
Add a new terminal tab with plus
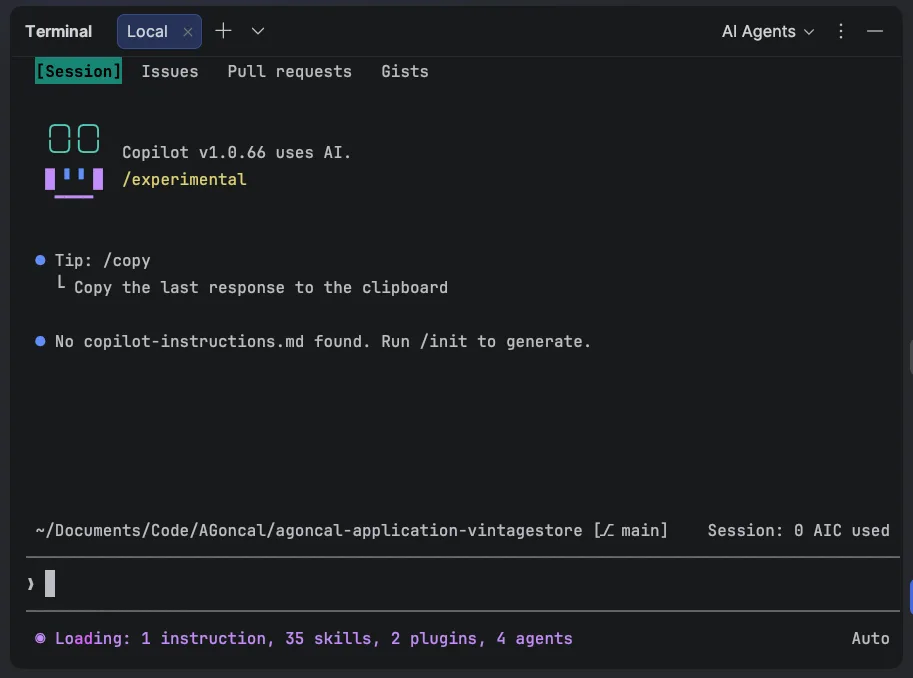tap(223, 31)
